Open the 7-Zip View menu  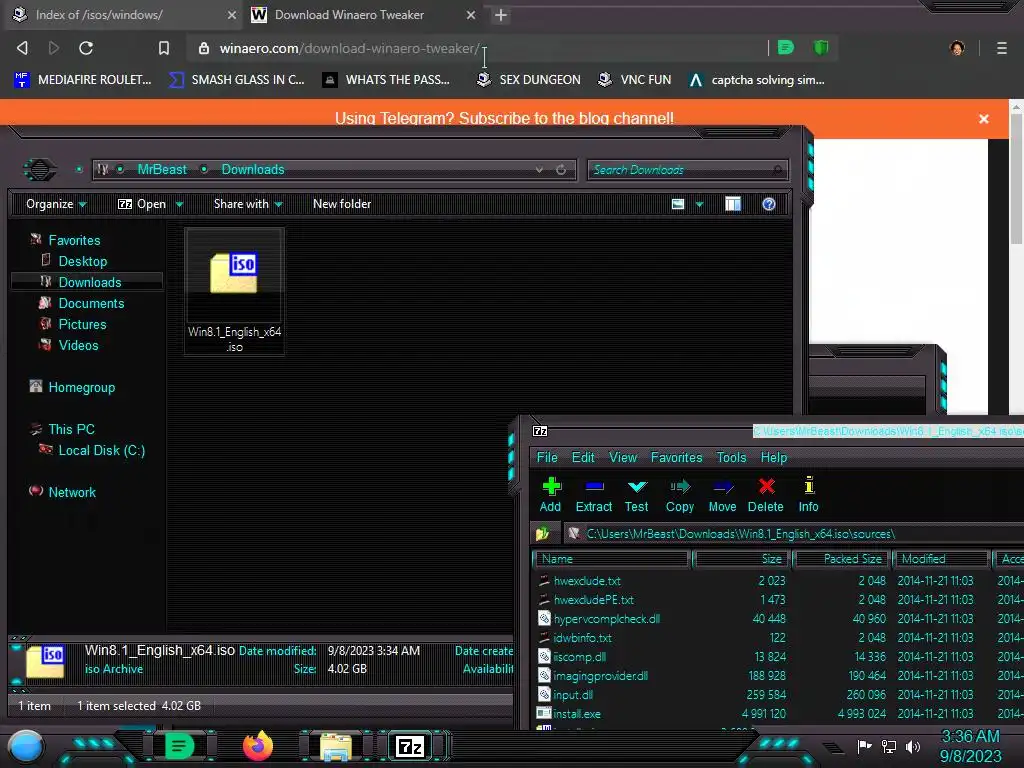623,457
